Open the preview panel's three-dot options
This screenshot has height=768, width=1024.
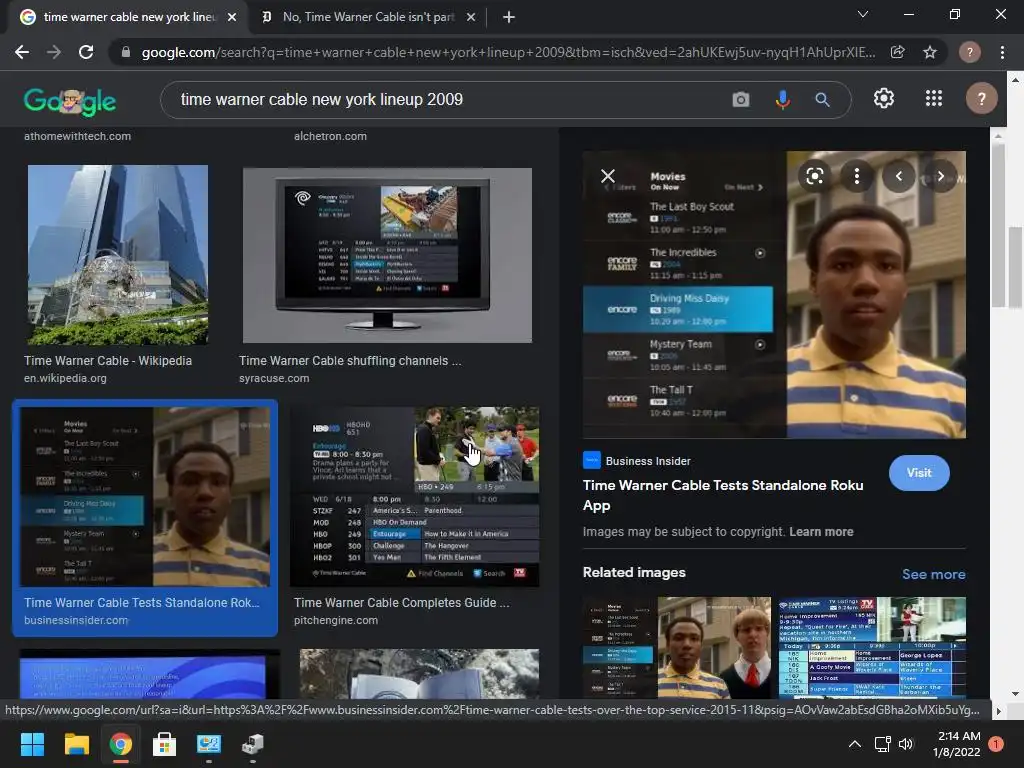pos(857,176)
